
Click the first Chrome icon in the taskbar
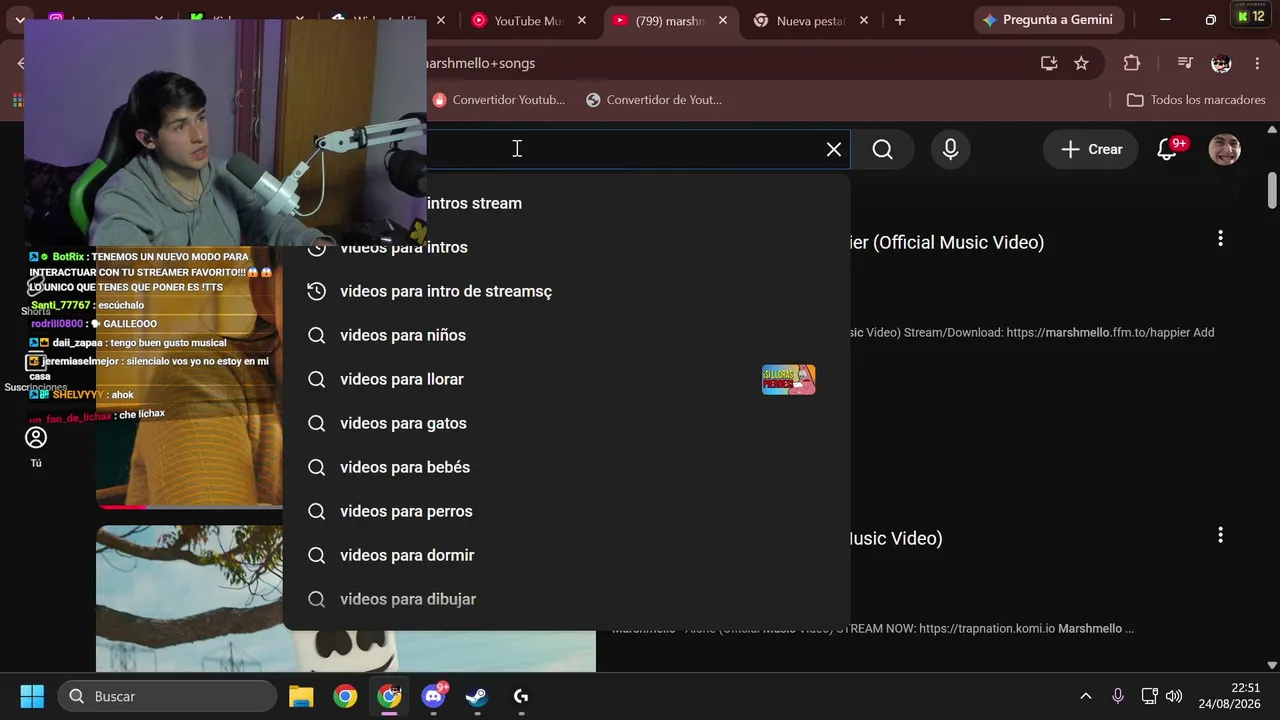(345, 696)
